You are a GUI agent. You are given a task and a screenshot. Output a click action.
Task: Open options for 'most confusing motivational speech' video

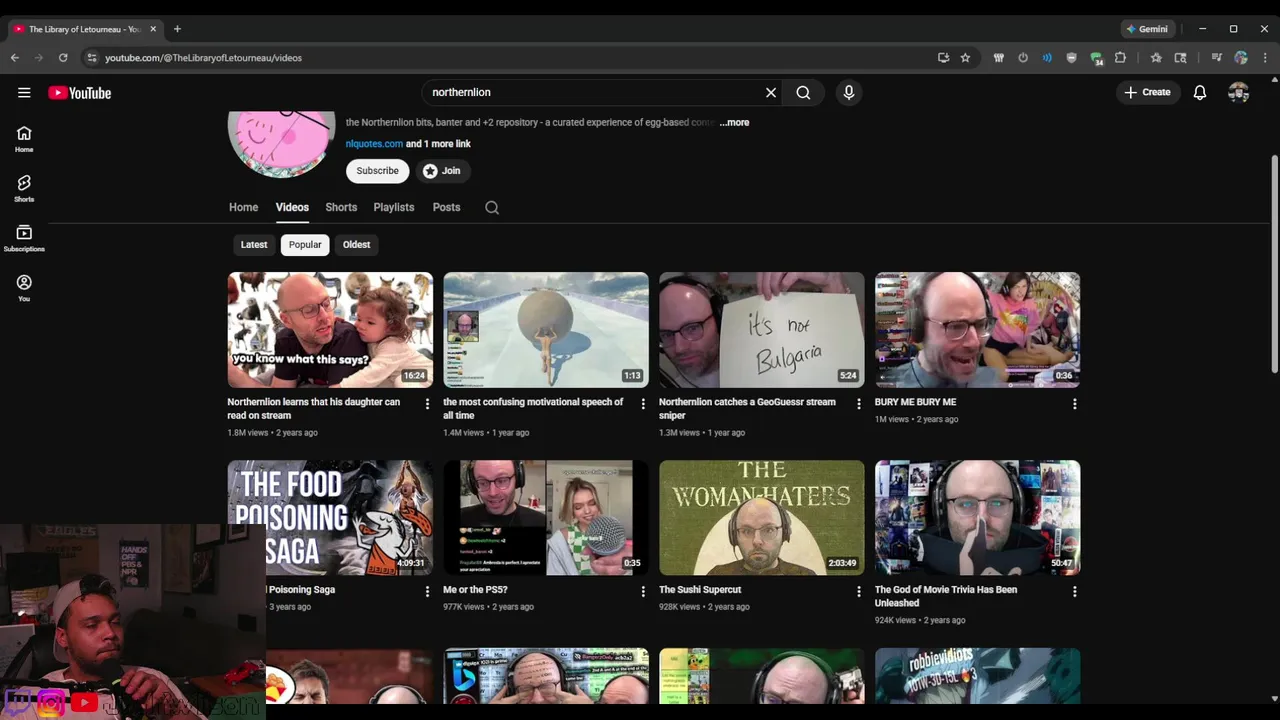pos(643,404)
